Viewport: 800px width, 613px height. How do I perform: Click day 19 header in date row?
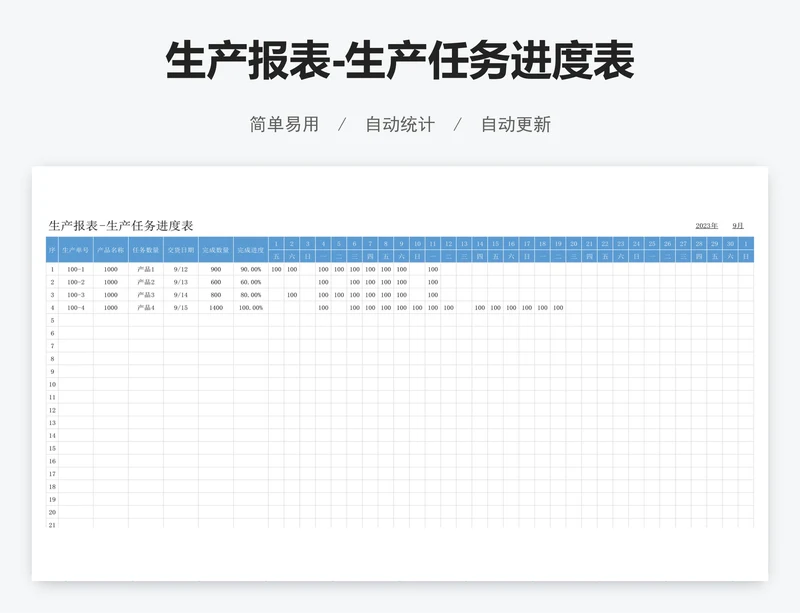pos(558,243)
